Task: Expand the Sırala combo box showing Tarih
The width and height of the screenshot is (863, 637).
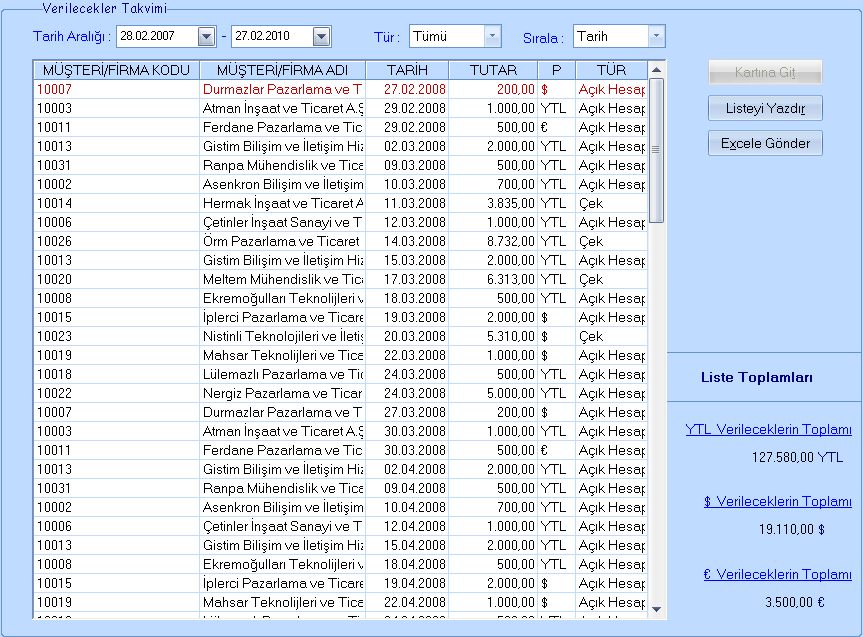Action: coord(656,36)
